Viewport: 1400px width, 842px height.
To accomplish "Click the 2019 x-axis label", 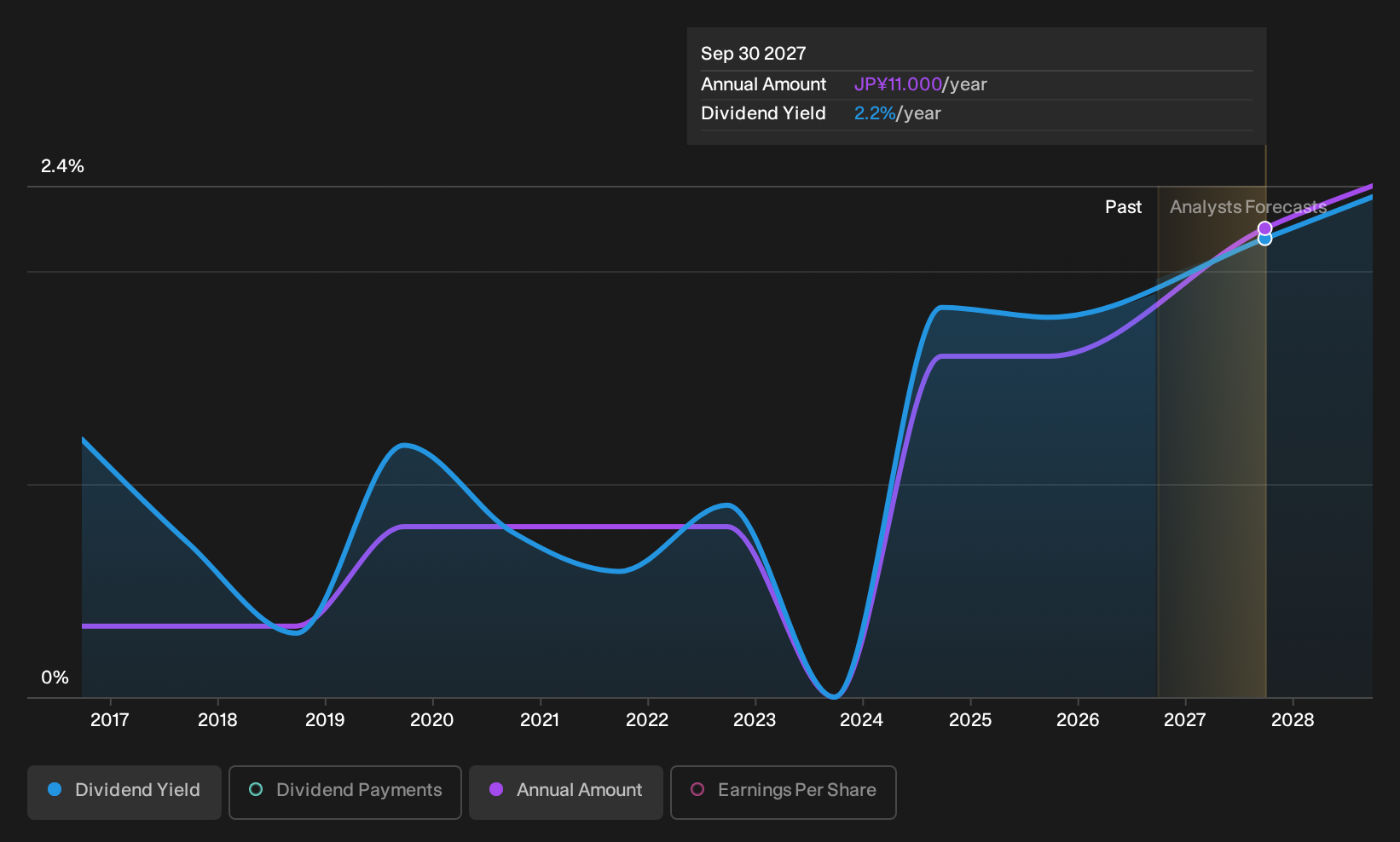I will coord(325,720).
